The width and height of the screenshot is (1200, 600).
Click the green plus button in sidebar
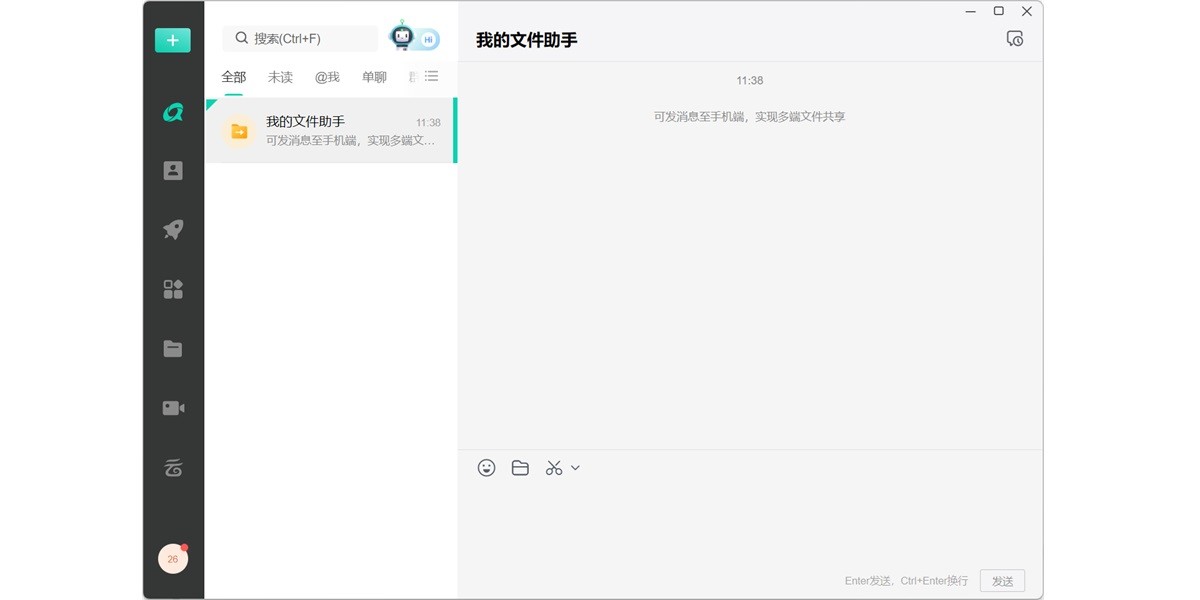pos(172,40)
